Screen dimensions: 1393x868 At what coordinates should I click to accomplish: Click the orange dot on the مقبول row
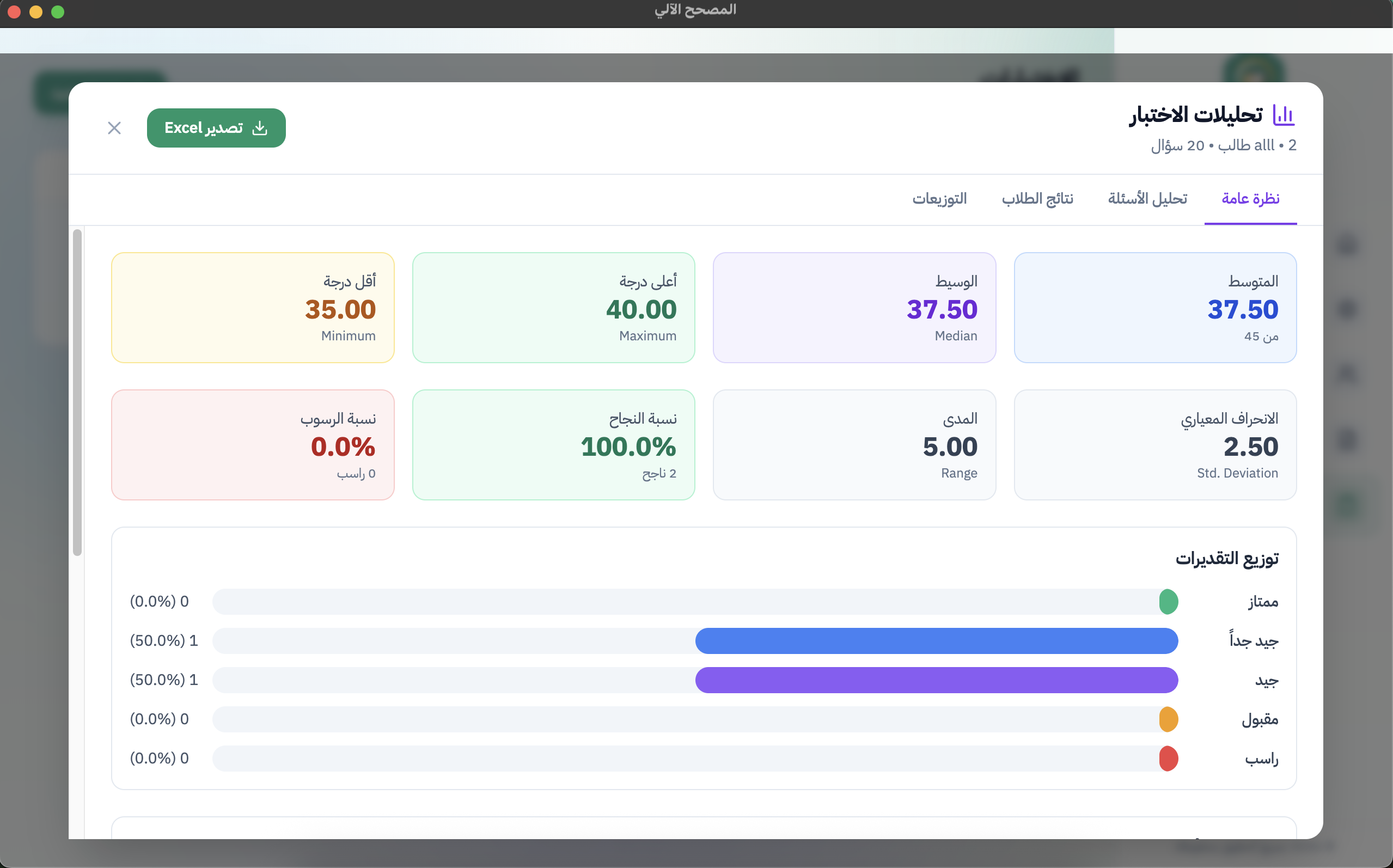[1169, 719]
